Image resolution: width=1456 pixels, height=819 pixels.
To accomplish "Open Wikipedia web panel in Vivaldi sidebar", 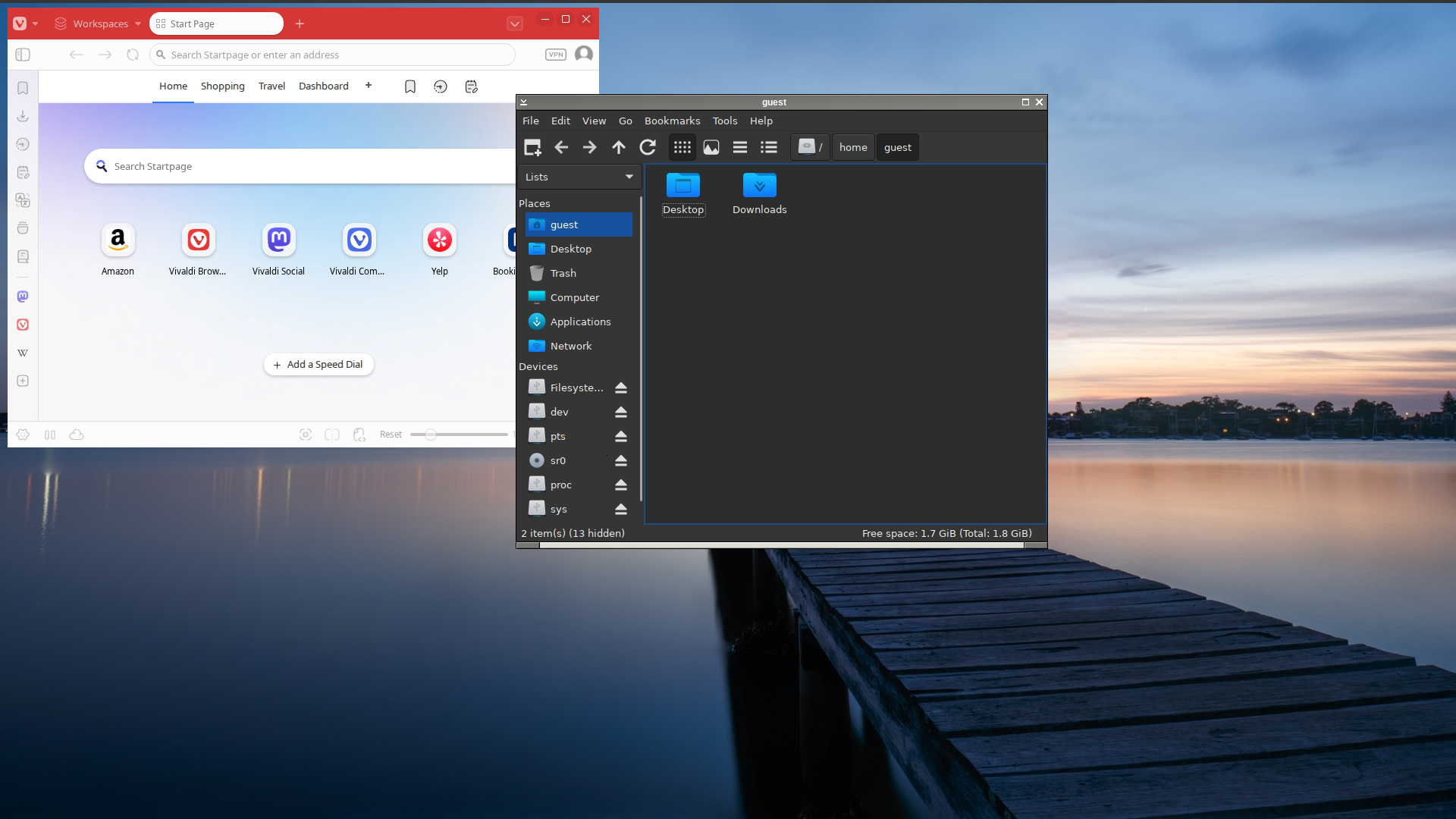I will tap(23, 353).
